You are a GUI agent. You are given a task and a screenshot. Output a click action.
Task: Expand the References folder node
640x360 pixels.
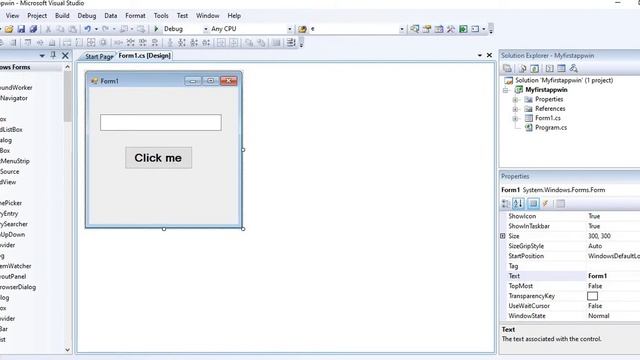pyautogui.click(x=515, y=109)
